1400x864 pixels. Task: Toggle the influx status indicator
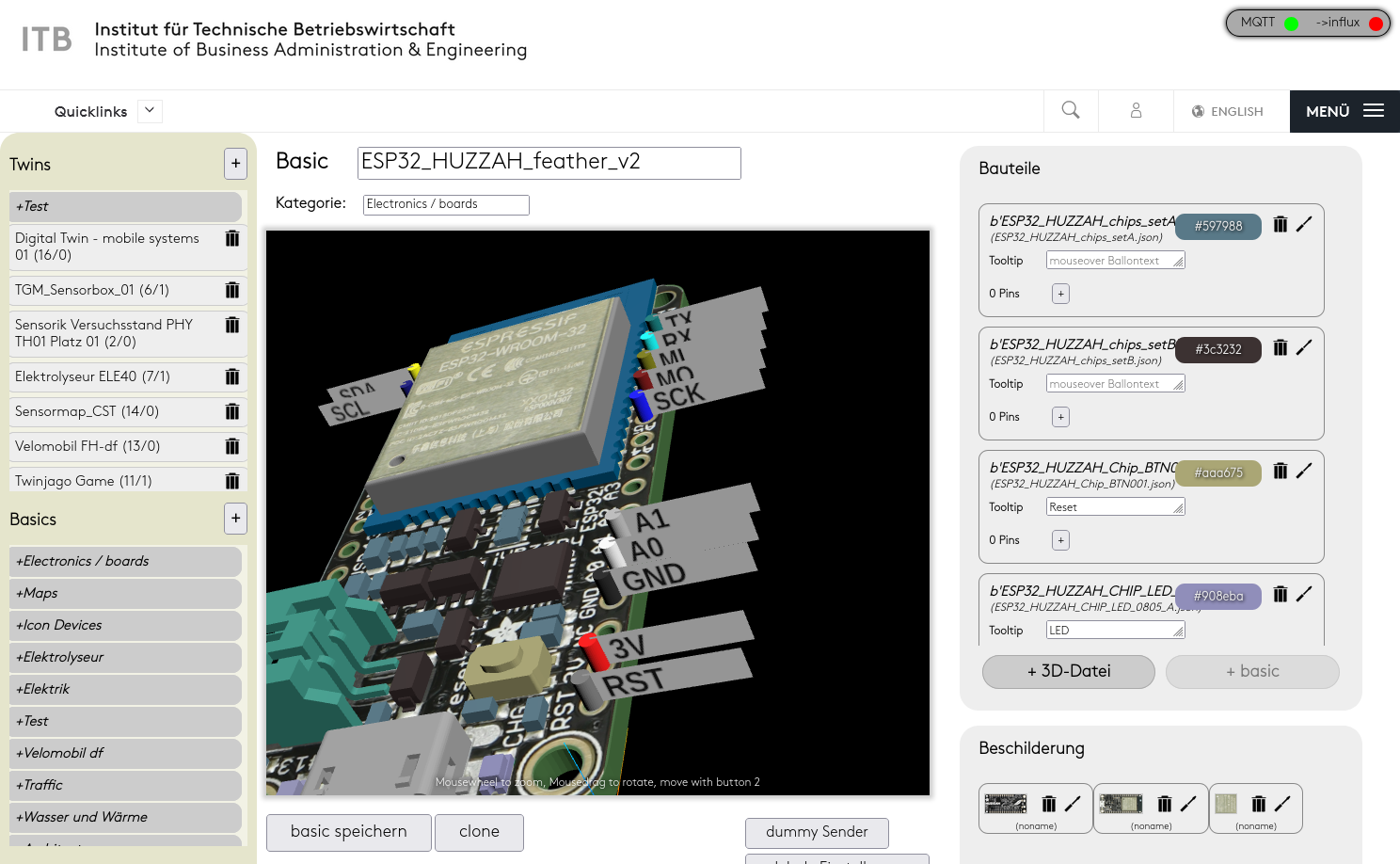[1376, 24]
